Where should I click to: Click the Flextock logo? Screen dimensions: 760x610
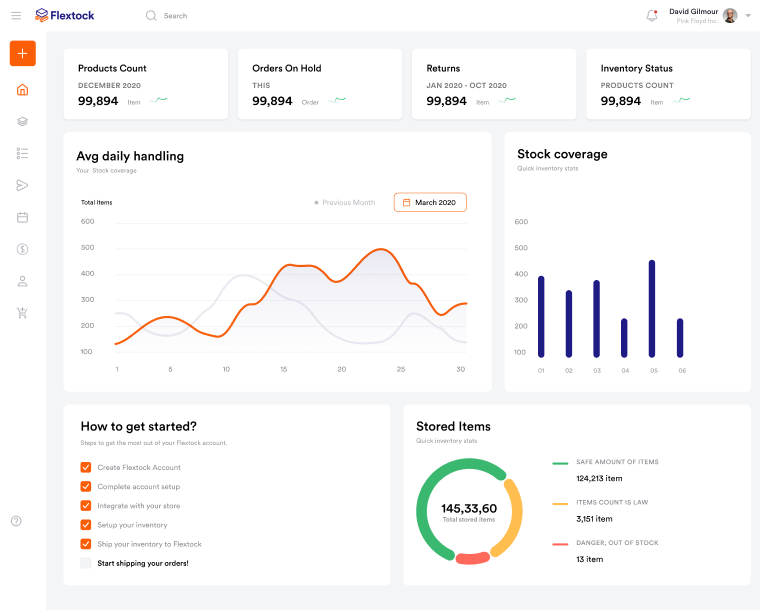pyautogui.click(x=66, y=15)
